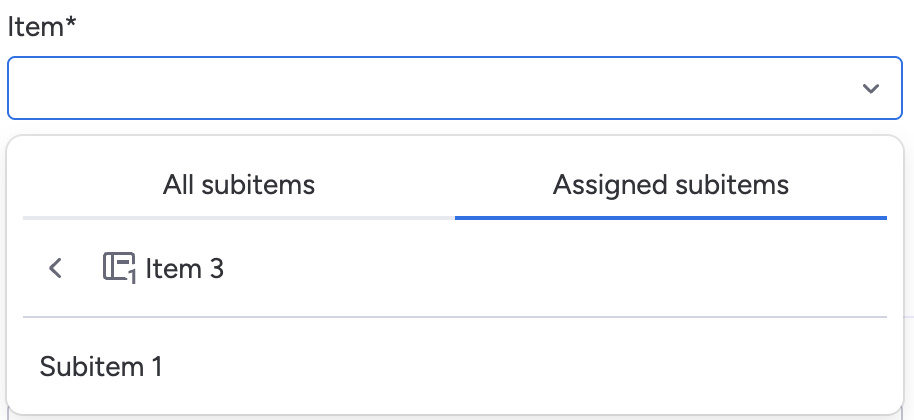
Task: Show all subitems in the dropdown panel
Action: 239,185
